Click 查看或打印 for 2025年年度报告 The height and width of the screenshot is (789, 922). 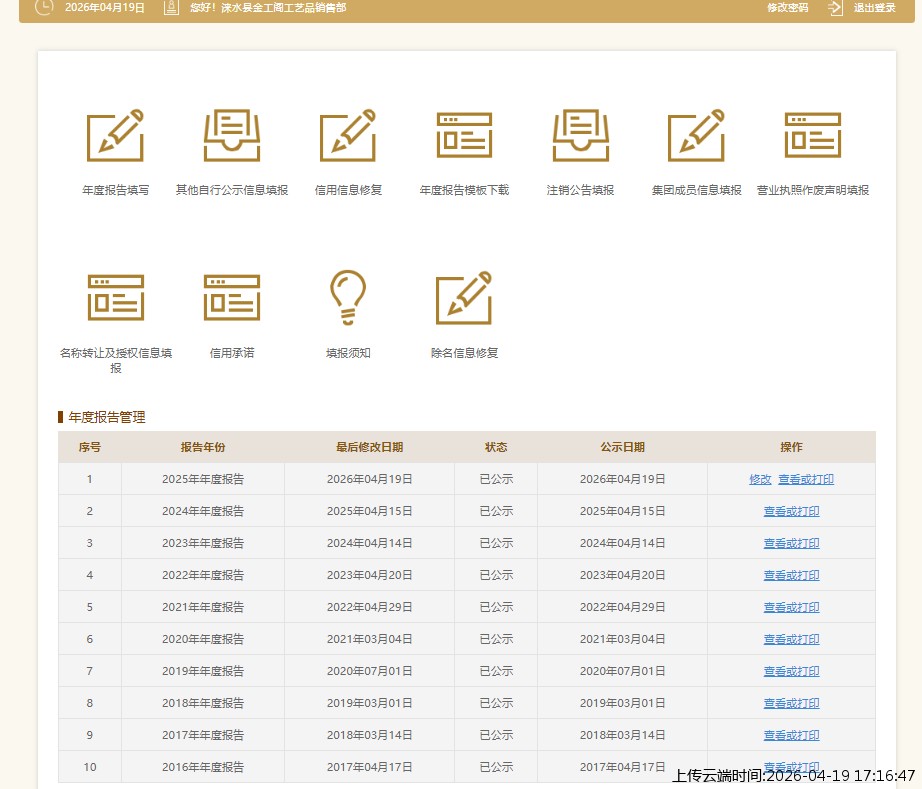point(806,479)
